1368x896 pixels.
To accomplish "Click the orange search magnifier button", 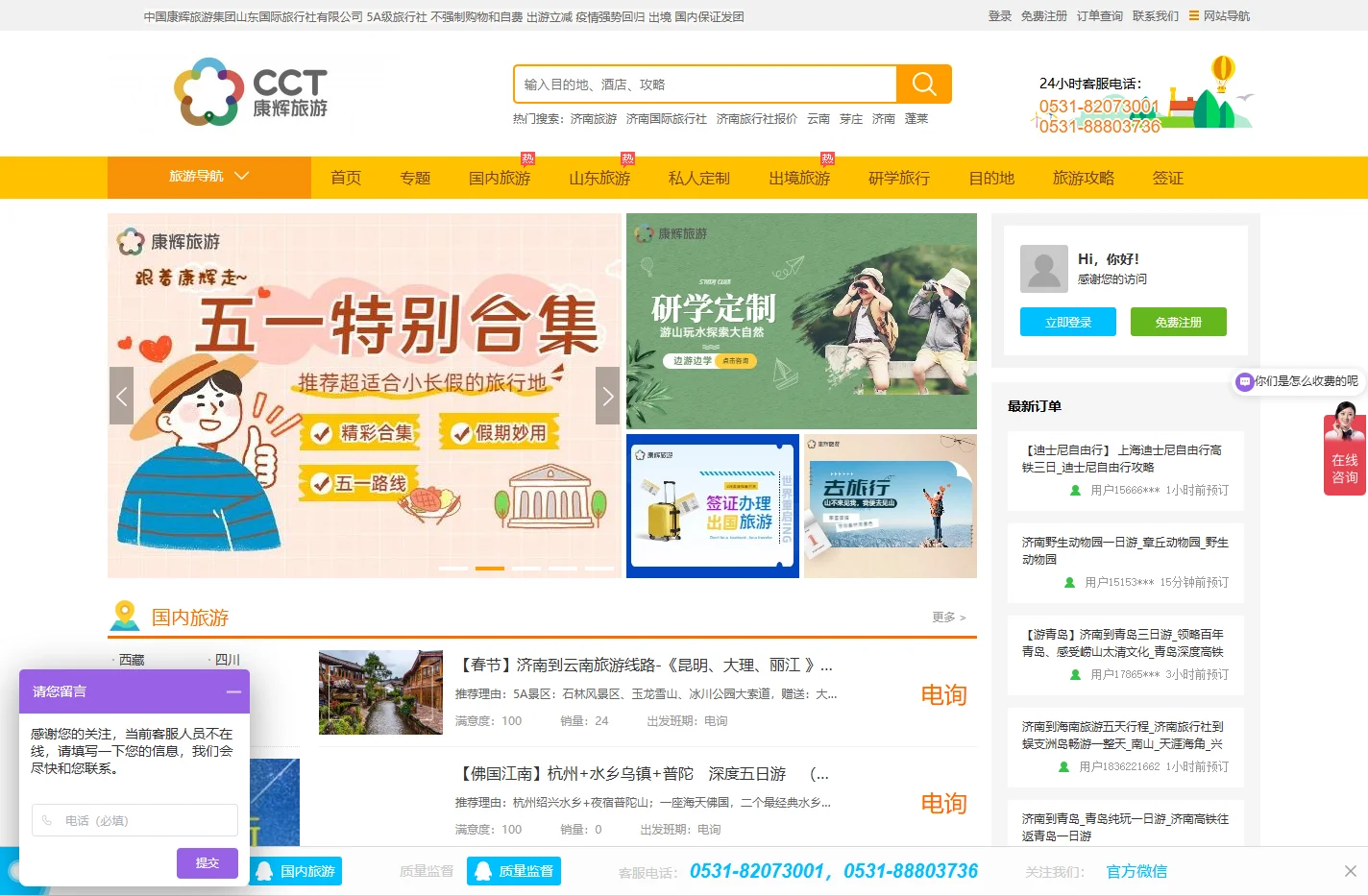I will [924, 85].
